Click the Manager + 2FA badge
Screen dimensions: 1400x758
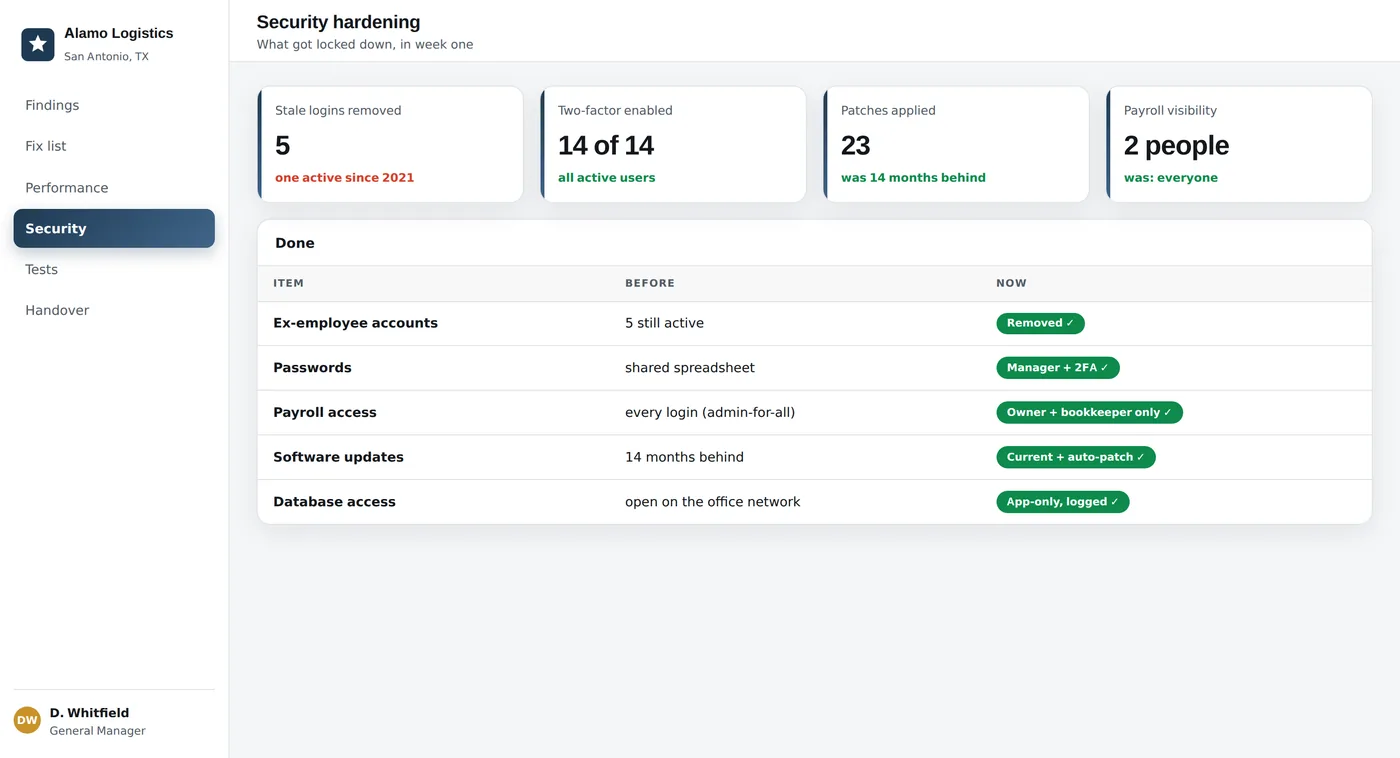[x=1058, y=368]
